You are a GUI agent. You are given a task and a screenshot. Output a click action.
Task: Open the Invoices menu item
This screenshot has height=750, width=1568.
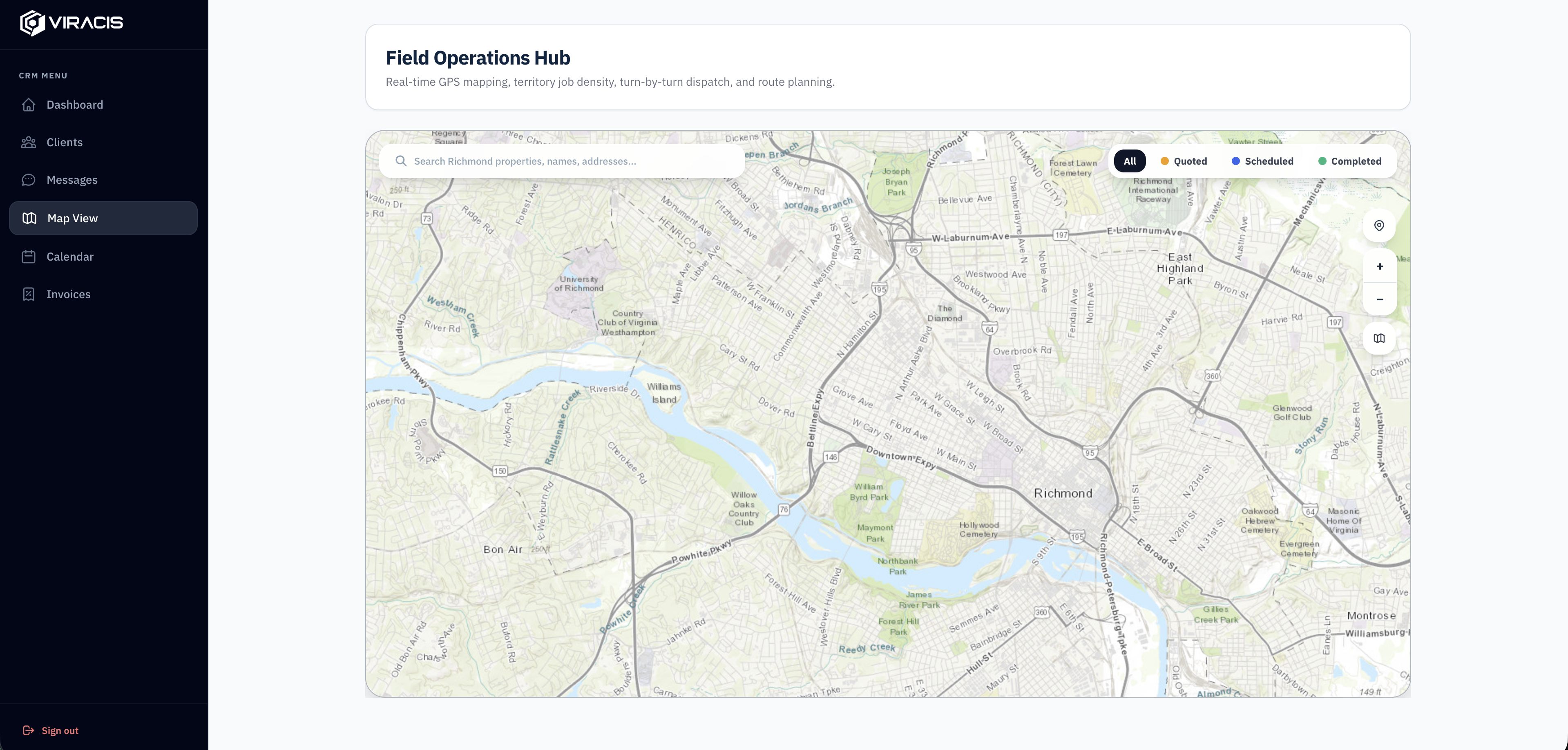tap(103, 294)
